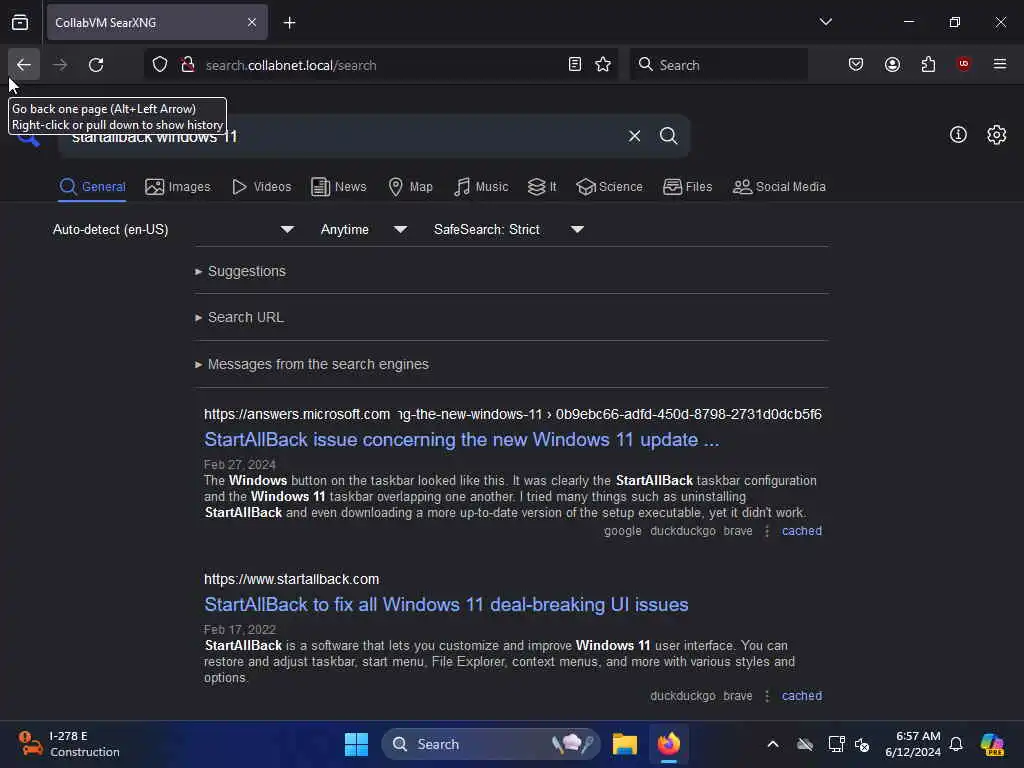Image resolution: width=1024 pixels, height=768 pixels.
Task: Show hidden system tray icons
Action: coord(773,744)
